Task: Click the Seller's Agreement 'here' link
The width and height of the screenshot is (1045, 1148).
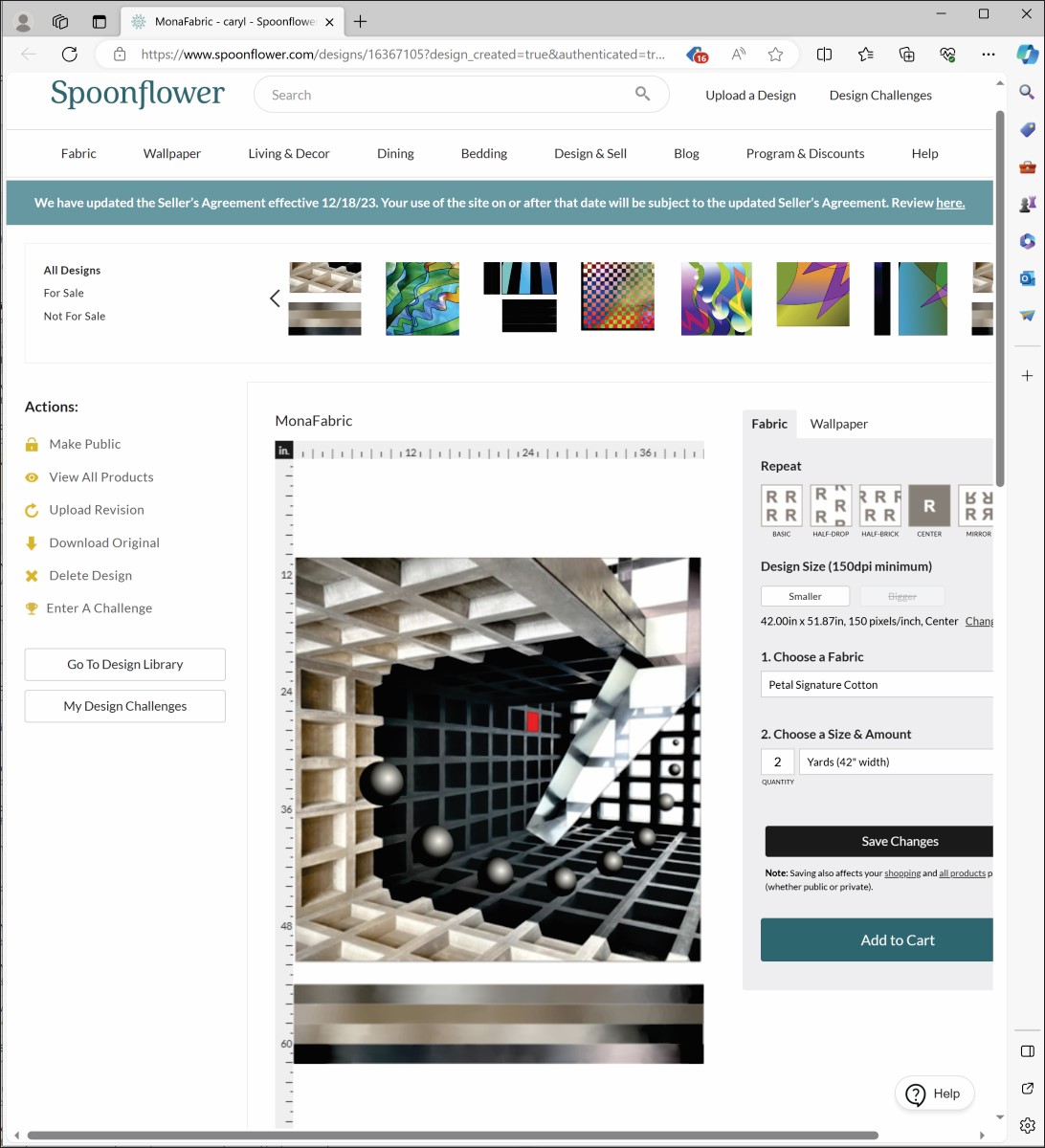Action: click(950, 203)
